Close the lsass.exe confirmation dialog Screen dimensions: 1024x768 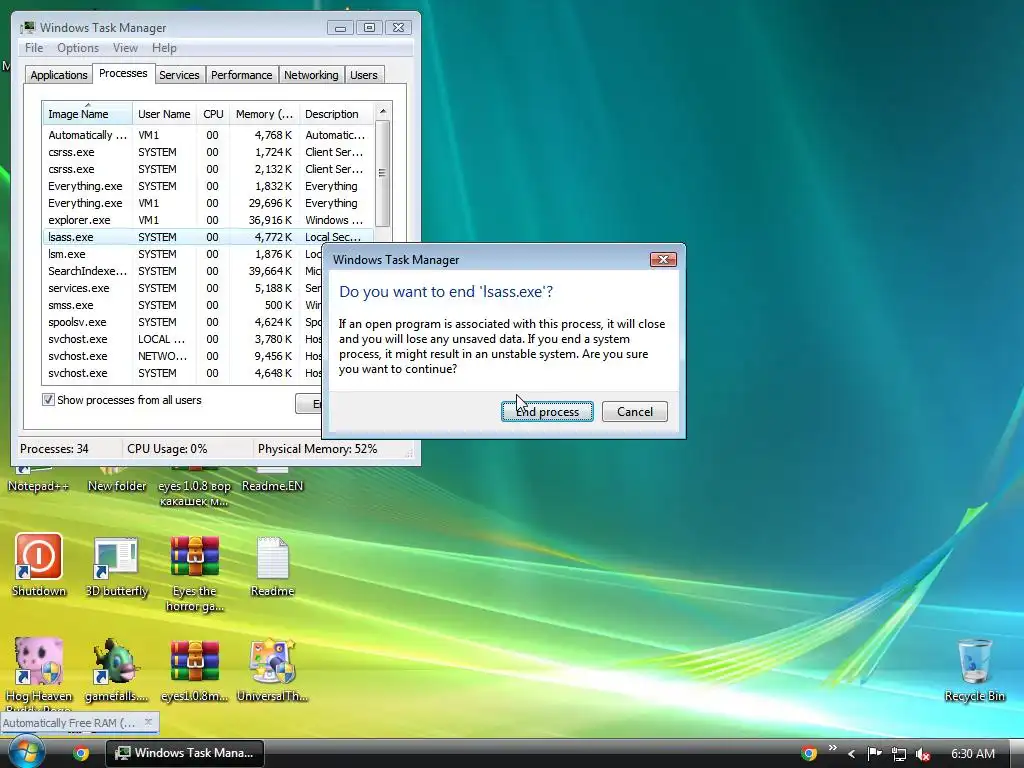point(663,259)
